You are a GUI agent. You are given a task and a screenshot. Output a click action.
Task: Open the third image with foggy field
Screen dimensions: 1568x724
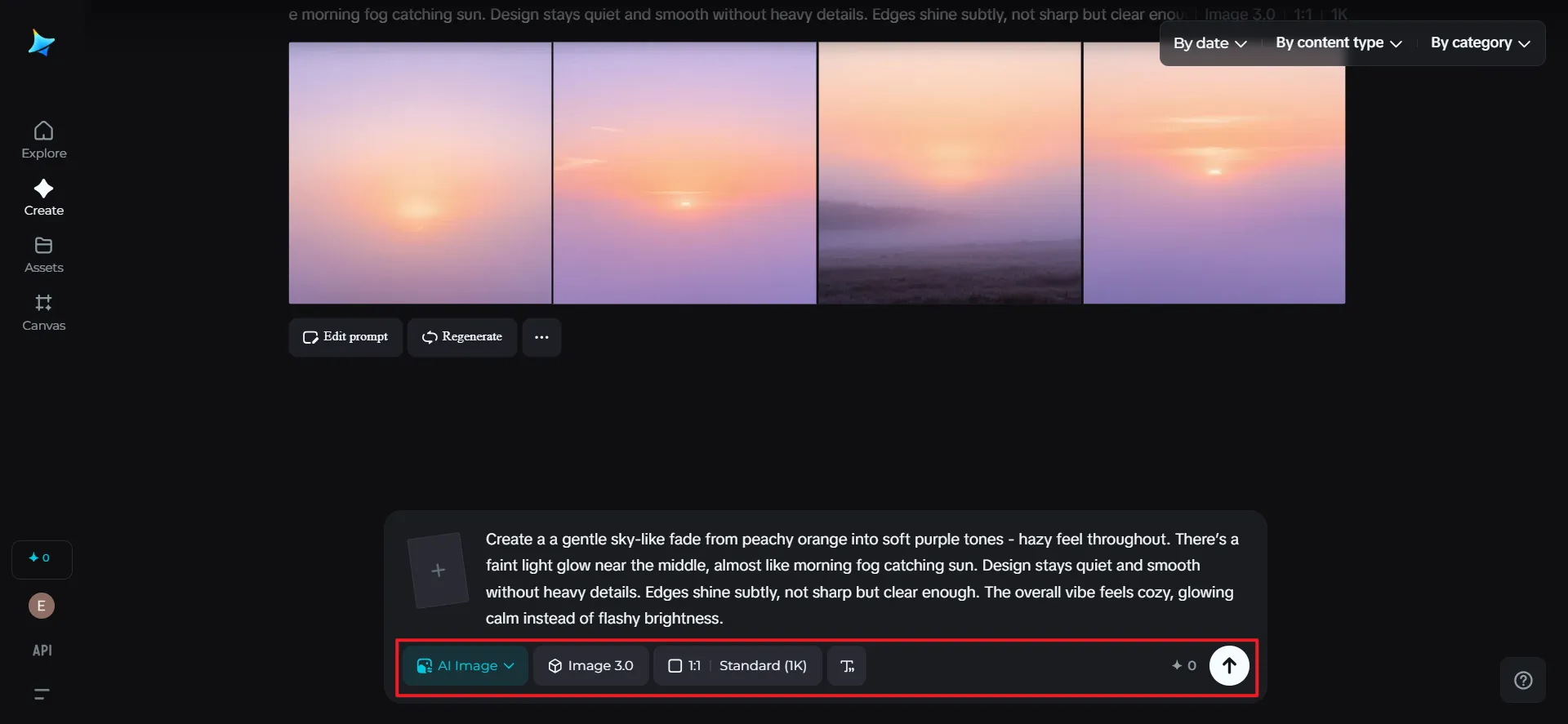point(949,173)
